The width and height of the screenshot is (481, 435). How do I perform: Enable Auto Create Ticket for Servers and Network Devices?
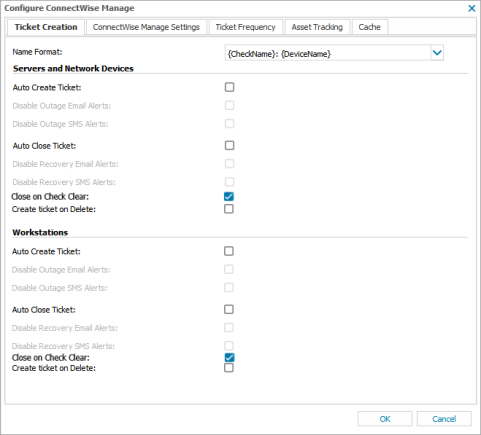tap(229, 87)
